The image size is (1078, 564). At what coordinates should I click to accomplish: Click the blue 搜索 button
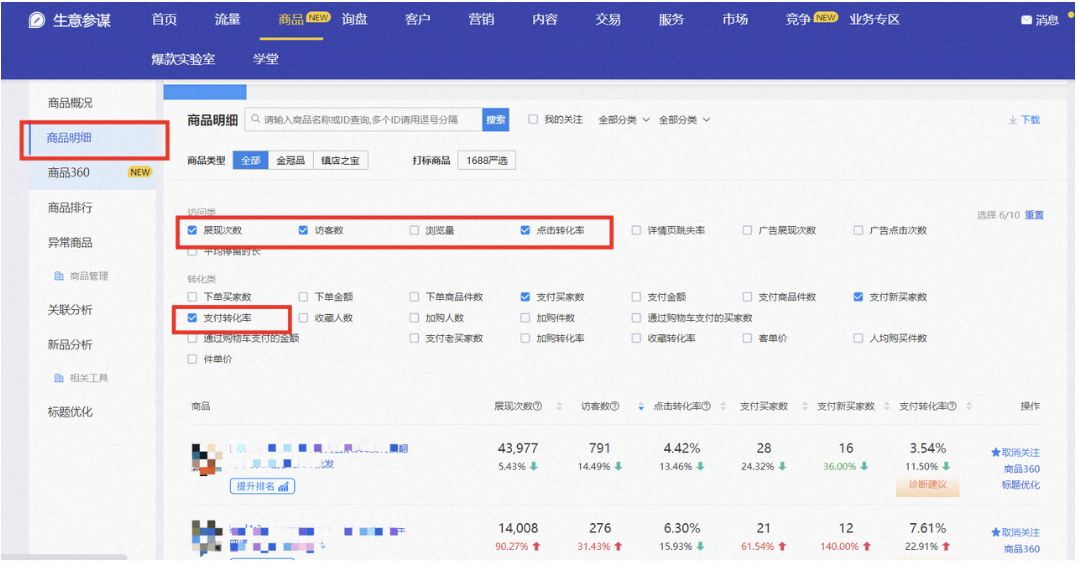pos(495,120)
